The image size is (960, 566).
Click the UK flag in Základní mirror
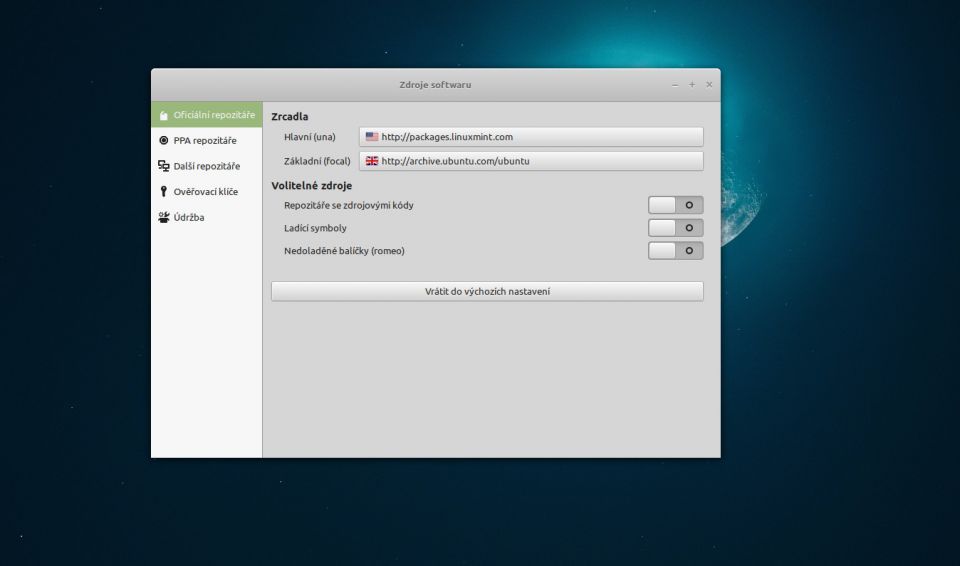click(372, 161)
